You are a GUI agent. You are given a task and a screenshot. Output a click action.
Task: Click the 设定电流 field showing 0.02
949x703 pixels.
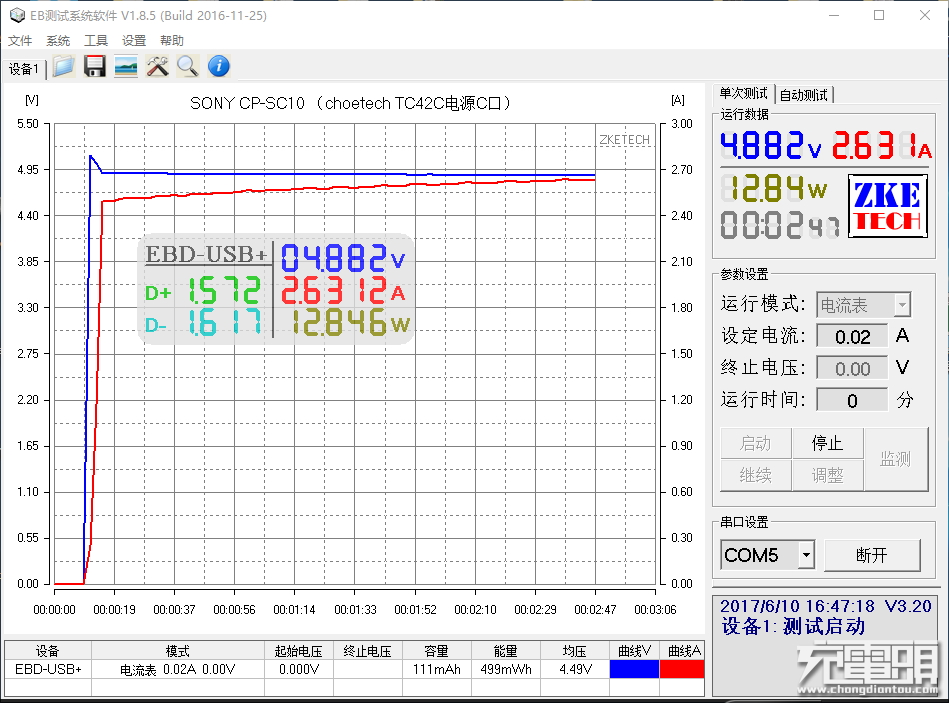(x=852, y=336)
